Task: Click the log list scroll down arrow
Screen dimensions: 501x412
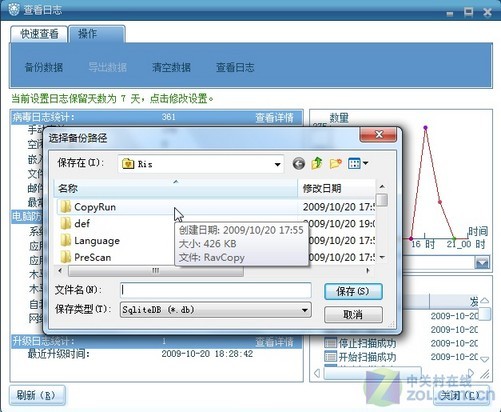Action: point(485,359)
